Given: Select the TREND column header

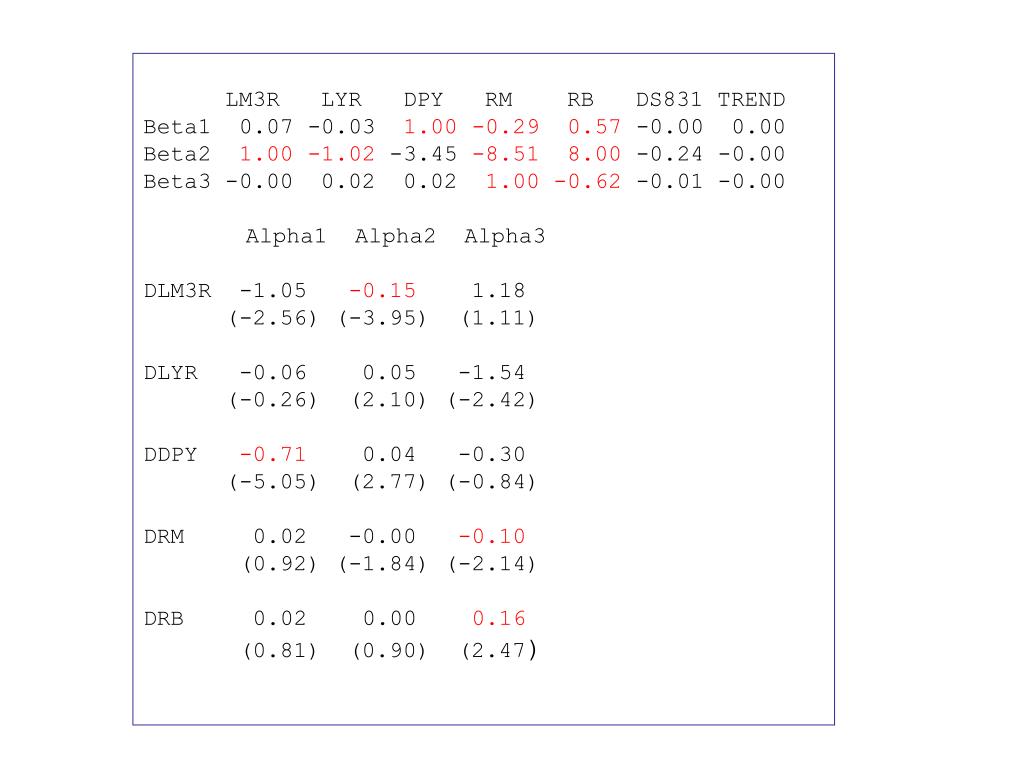Looking at the screenshot, I should [752, 100].
